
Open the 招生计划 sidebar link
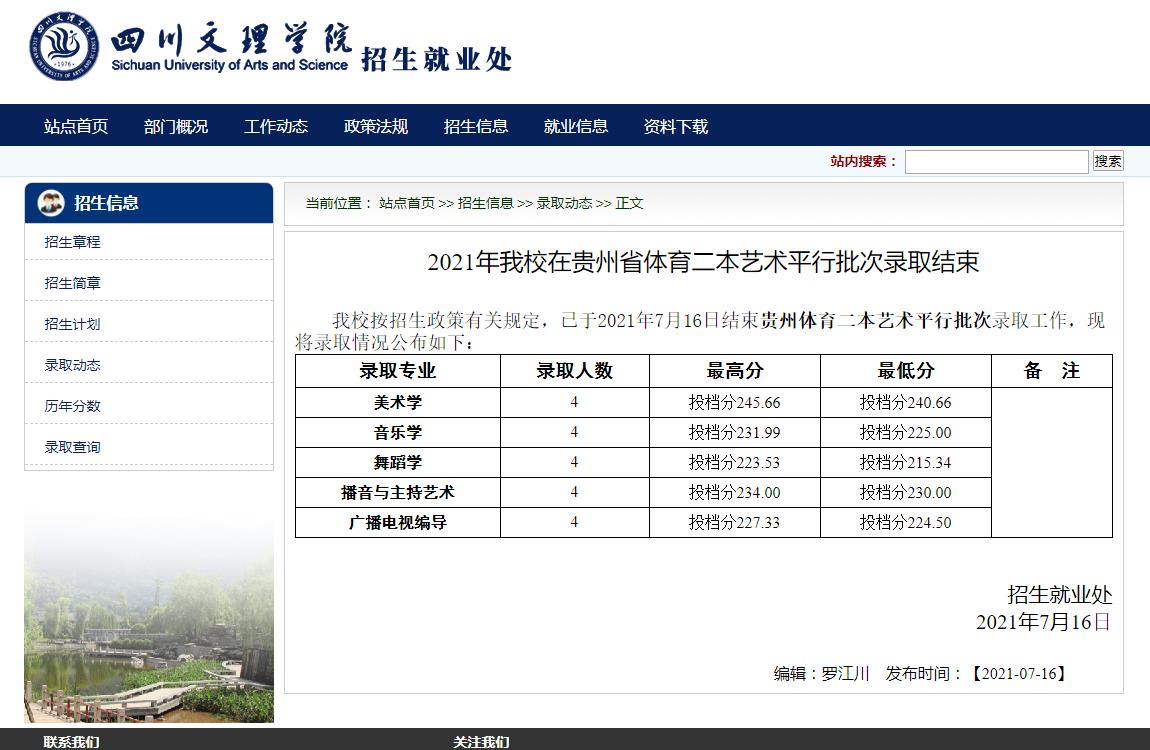tap(73, 324)
